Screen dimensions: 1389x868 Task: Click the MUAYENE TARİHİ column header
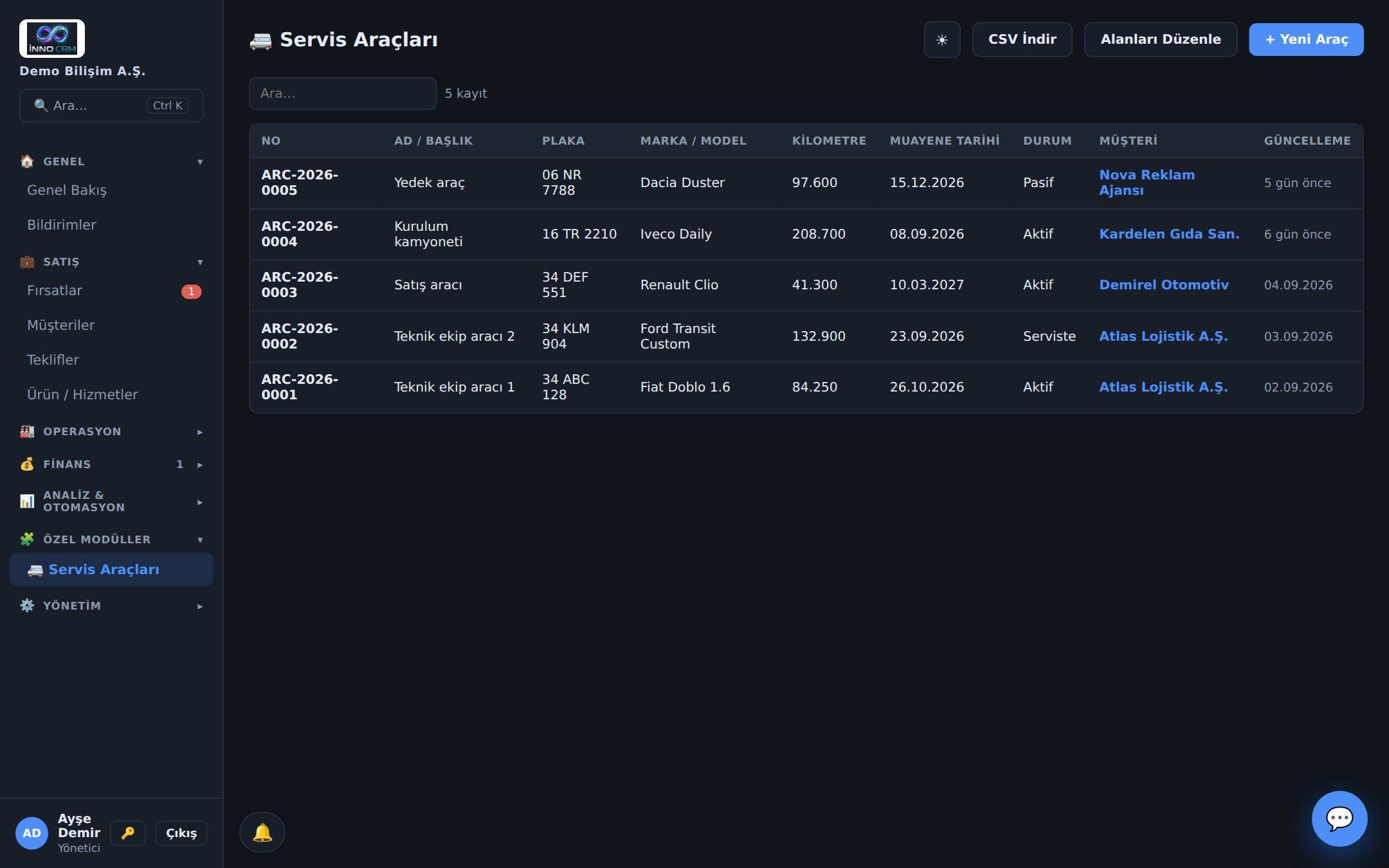pyautogui.click(x=945, y=141)
